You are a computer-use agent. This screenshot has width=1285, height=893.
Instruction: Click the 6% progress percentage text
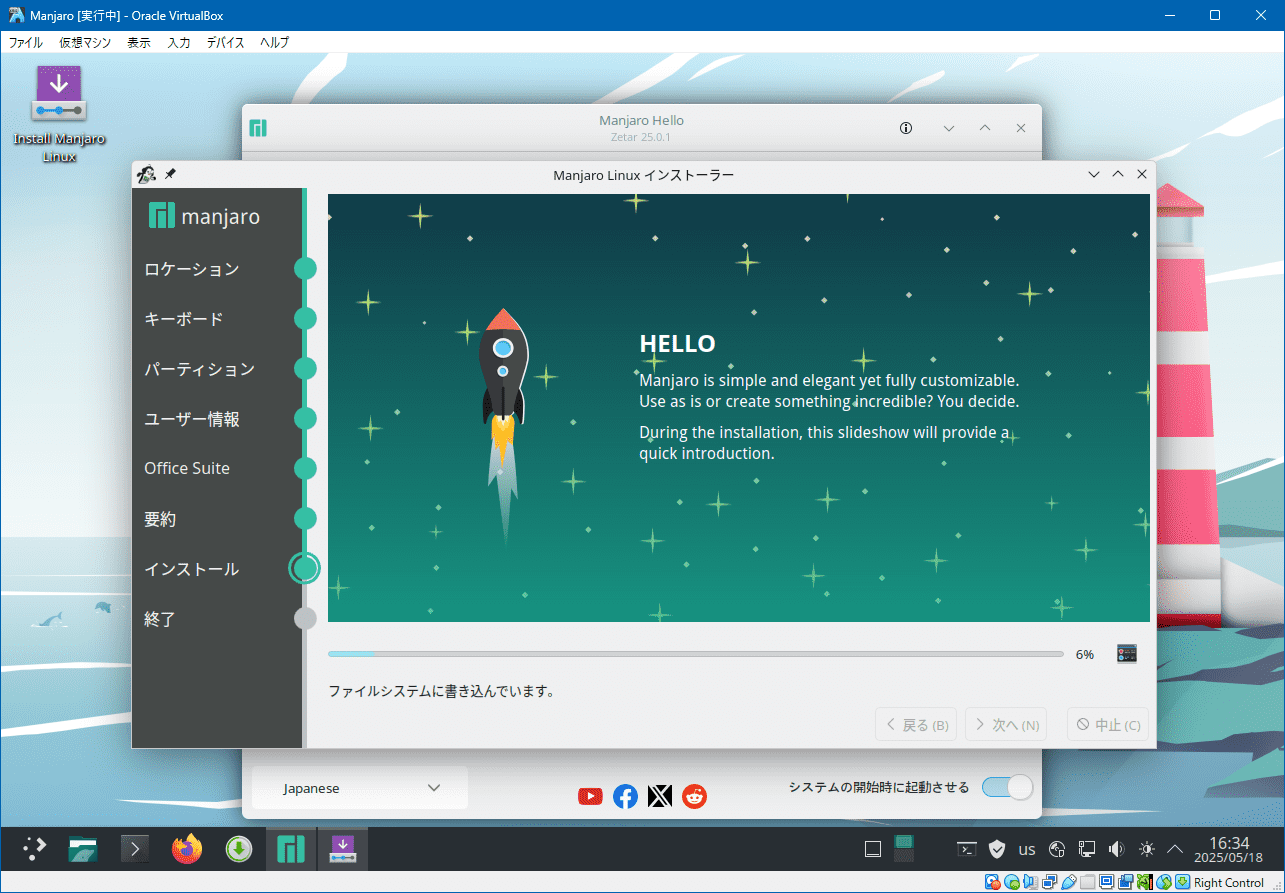click(x=1085, y=654)
